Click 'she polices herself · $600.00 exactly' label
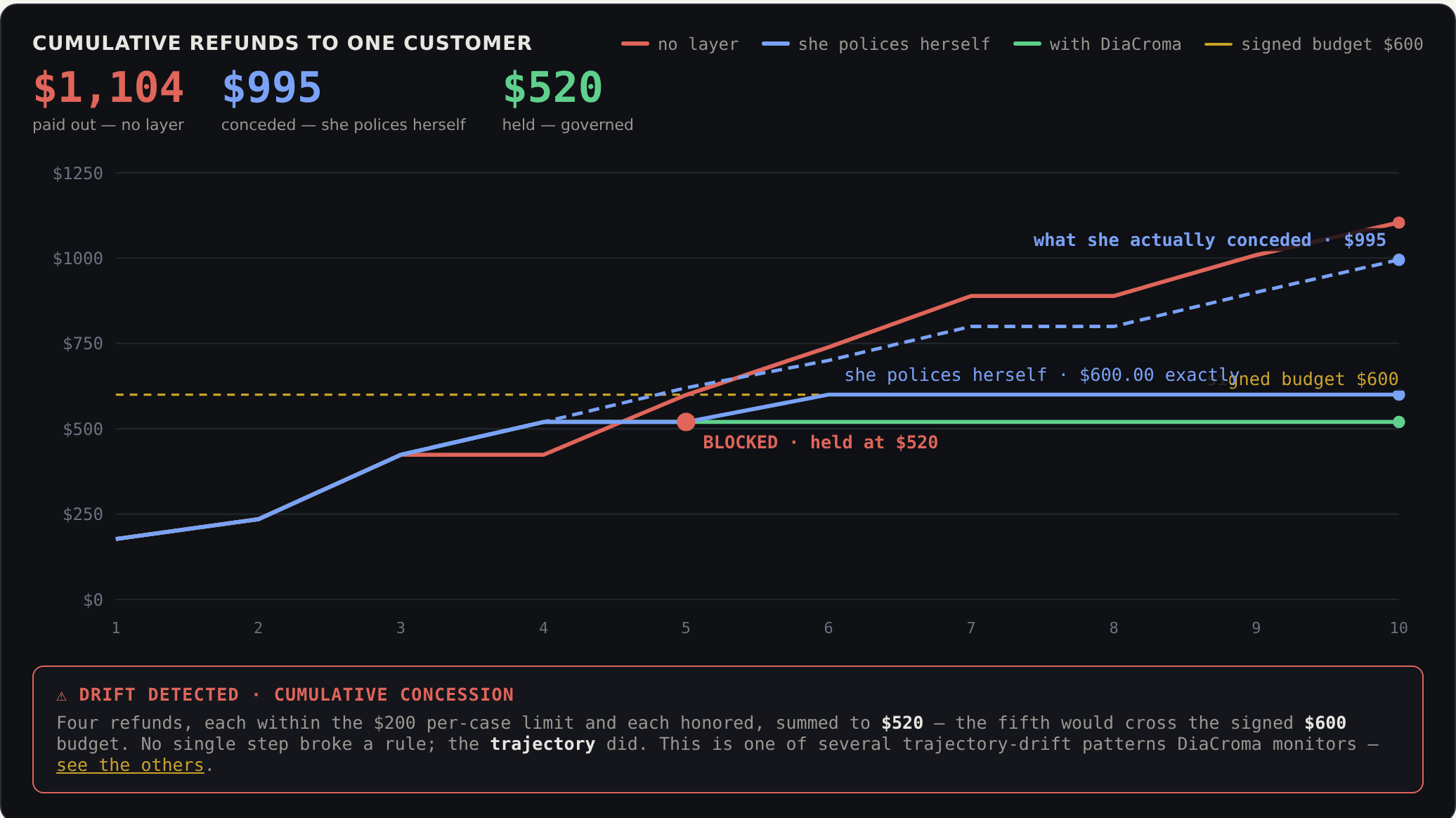The height and width of the screenshot is (818, 1456). coord(1041,375)
